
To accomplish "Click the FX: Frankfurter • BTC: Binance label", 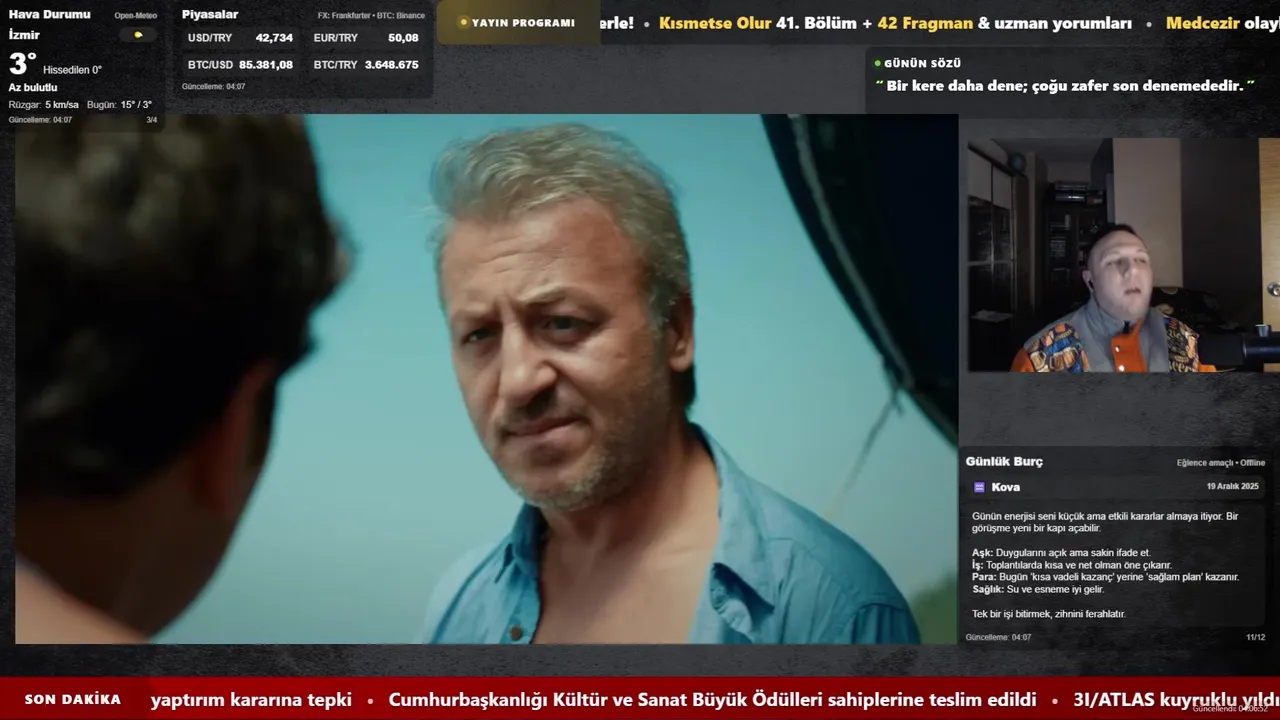I will tap(371, 15).
